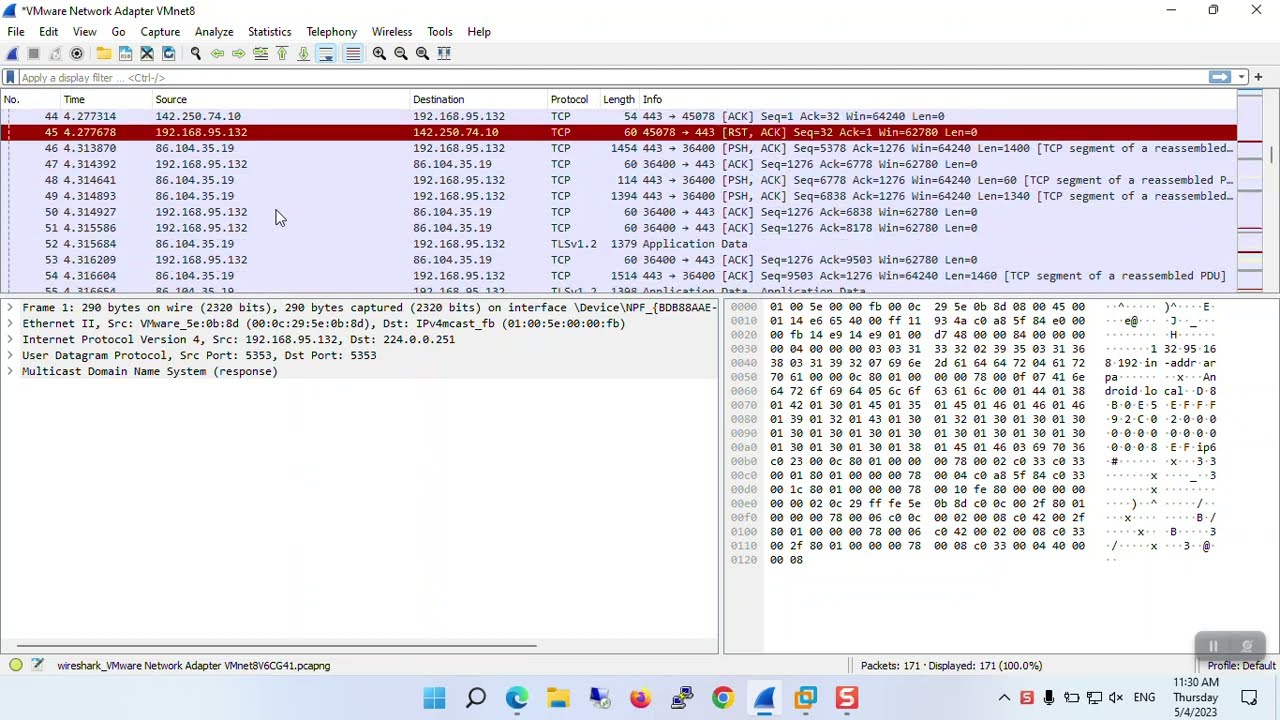
Task: Open the File menu
Action: pos(16,32)
